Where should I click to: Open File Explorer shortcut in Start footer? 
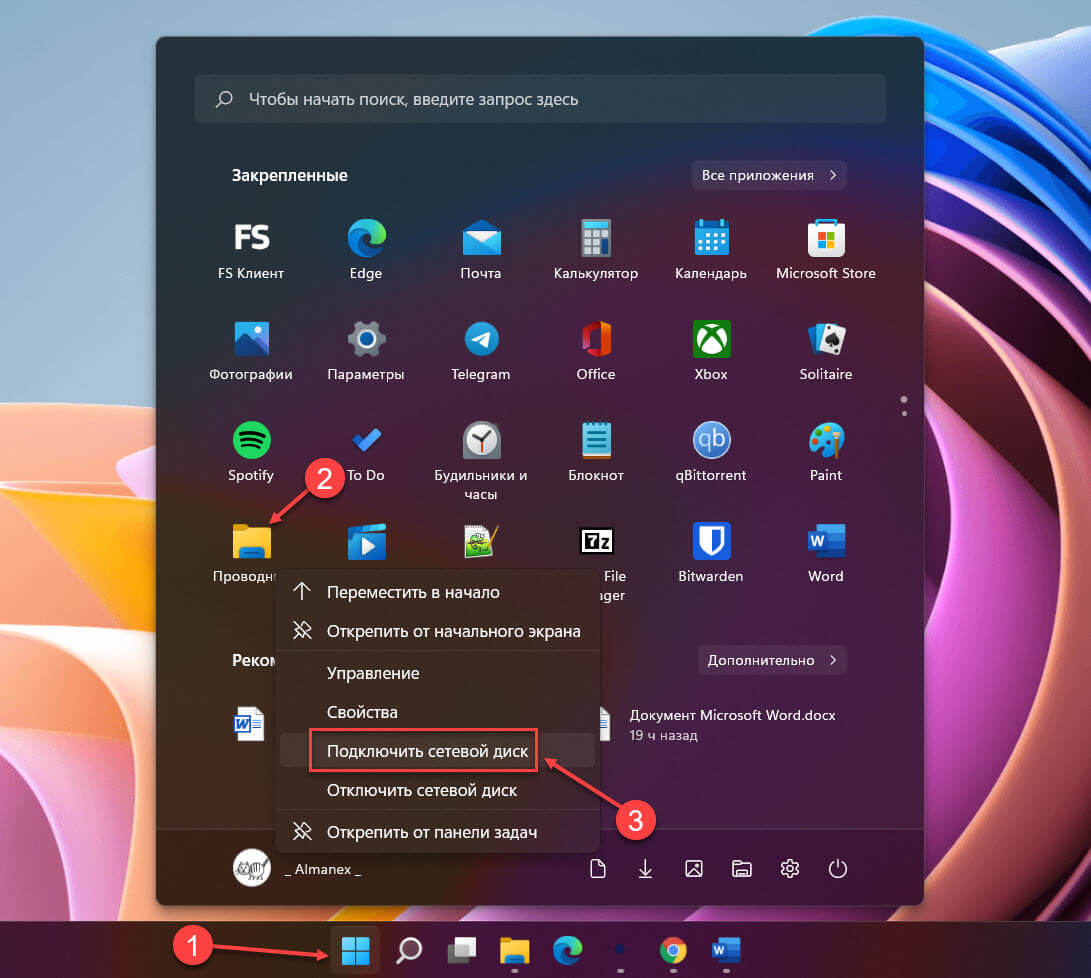(742, 868)
